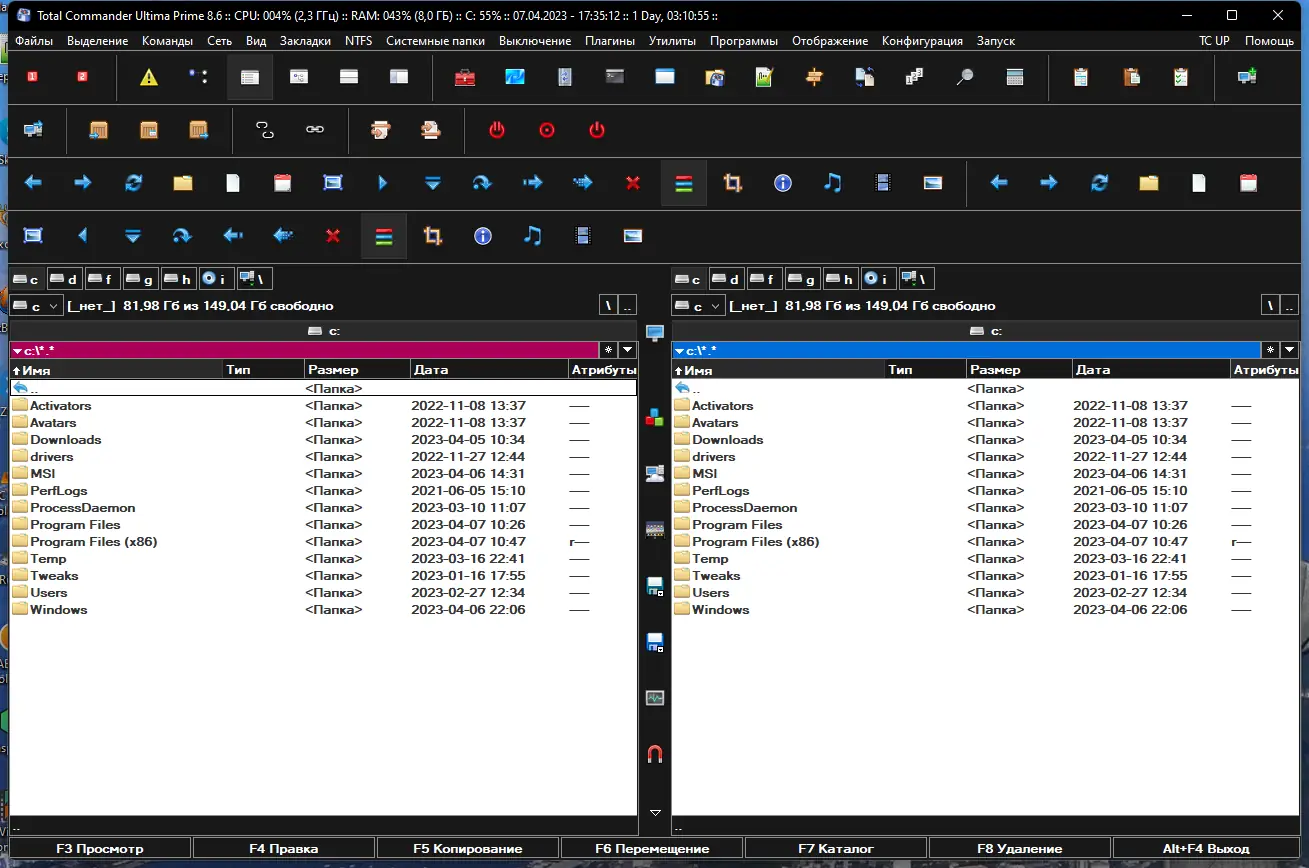Image resolution: width=1309 pixels, height=868 pixels.
Task: Click the orange signpost toolbar icon
Action: click(815, 77)
